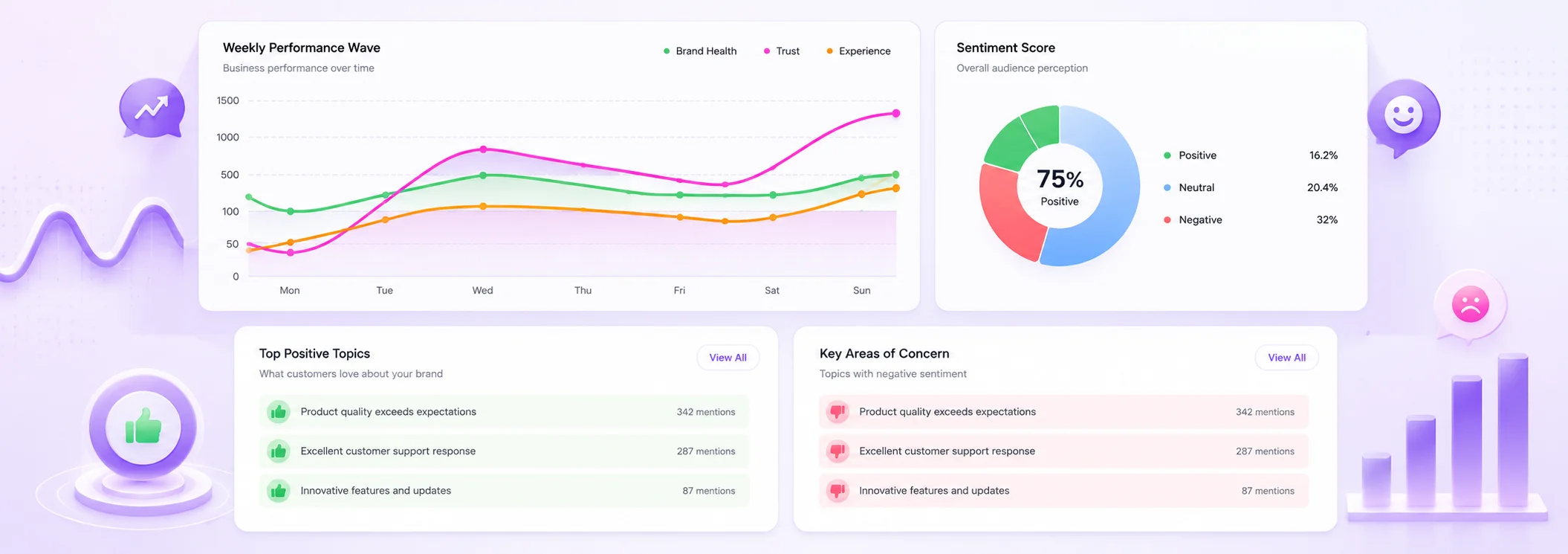Select the Brand Health point on Friday
This screenshot has width=1568, height=554.
(x=680, y=195)
